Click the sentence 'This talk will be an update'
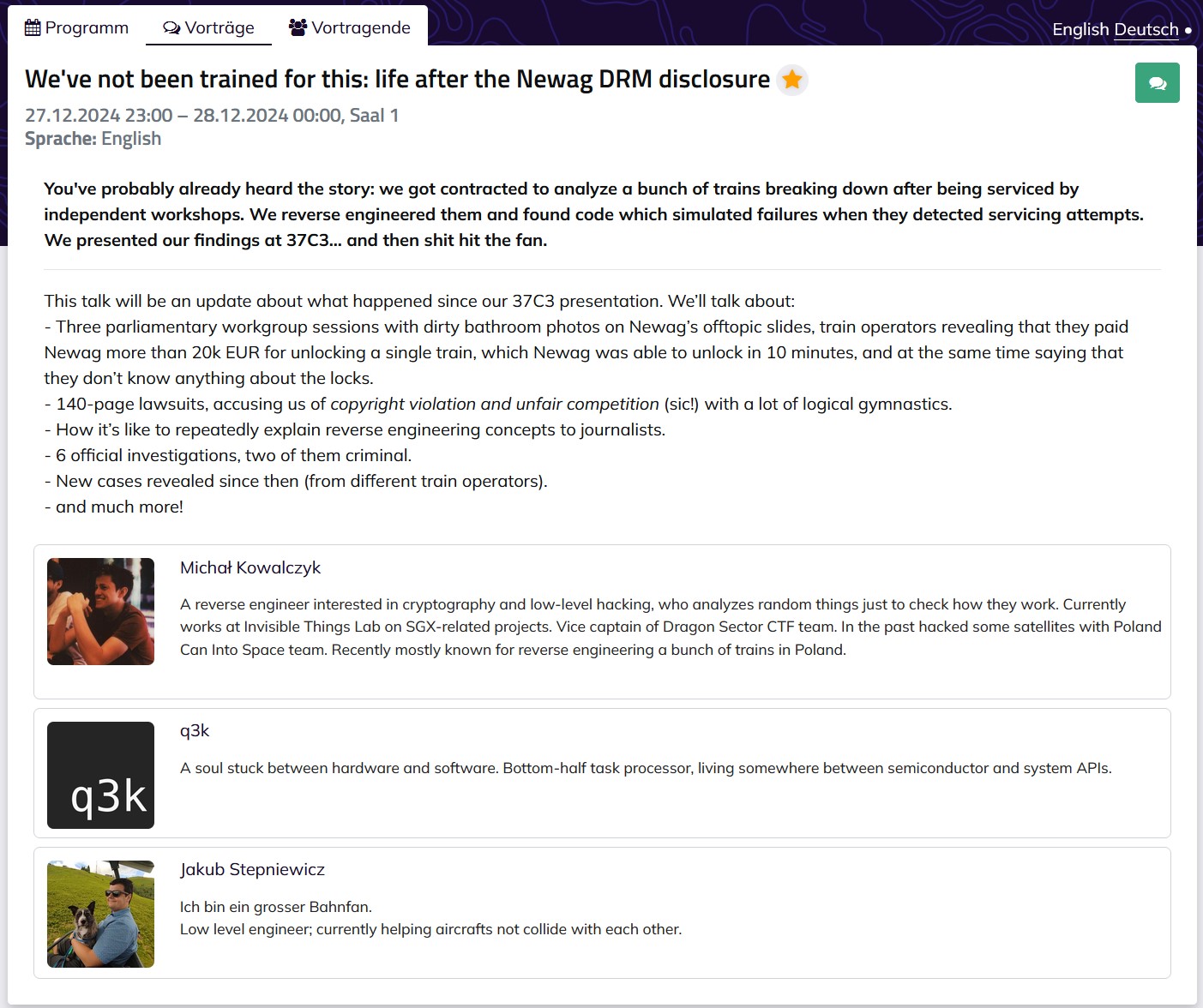 pos(419,301)
